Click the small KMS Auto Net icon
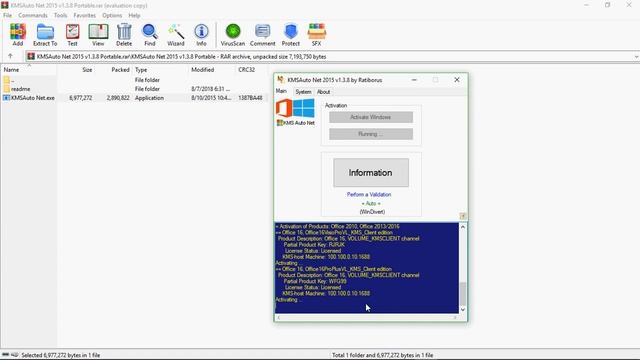The height and width of the screenshot is (360, 640). pyautogui.click(x=280, y=123)
